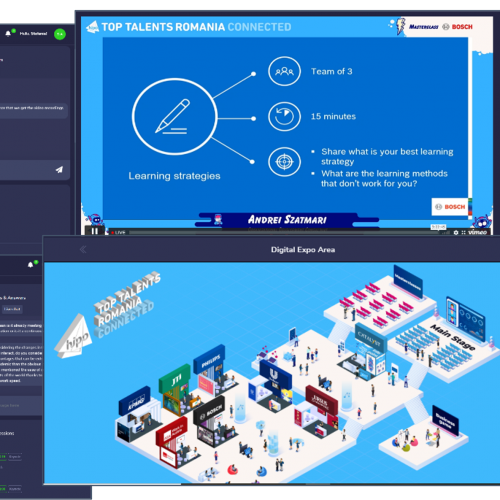This screenshot has width=500, height=500.
Task: Click the '15 minutes' text
Action: 333,116
